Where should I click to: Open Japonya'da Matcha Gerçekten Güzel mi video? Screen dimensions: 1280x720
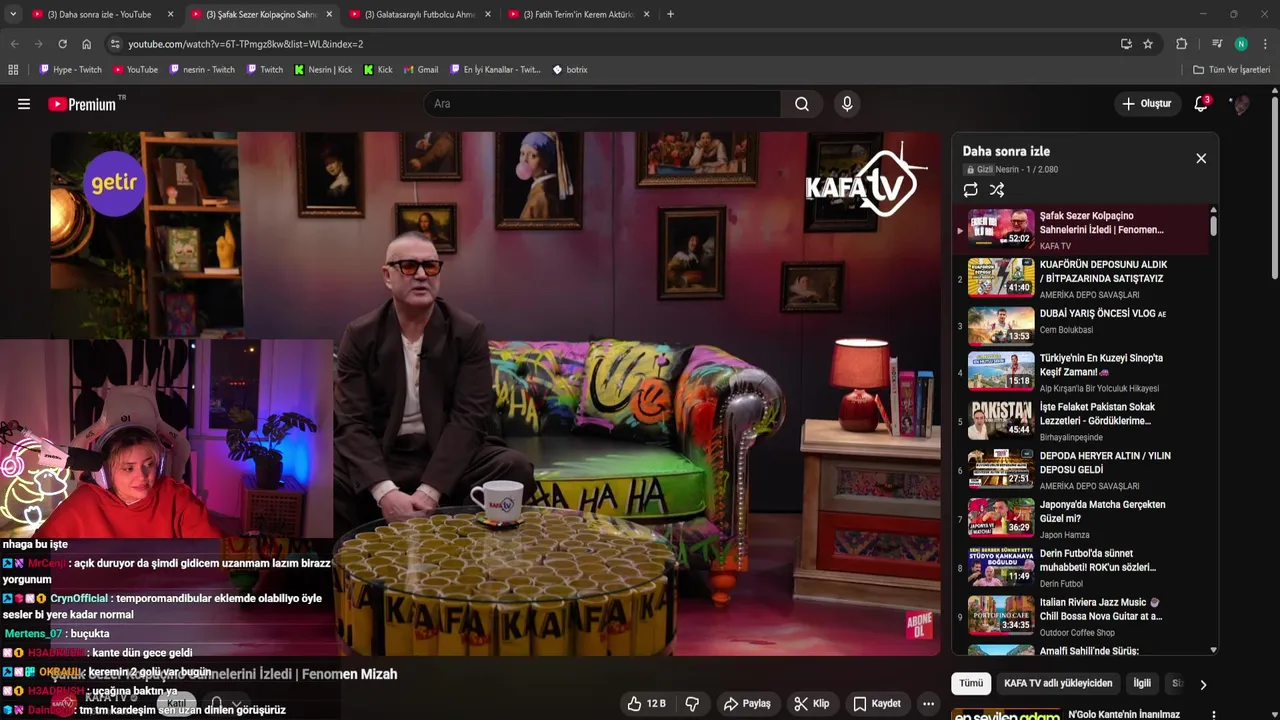point(1080,519)
